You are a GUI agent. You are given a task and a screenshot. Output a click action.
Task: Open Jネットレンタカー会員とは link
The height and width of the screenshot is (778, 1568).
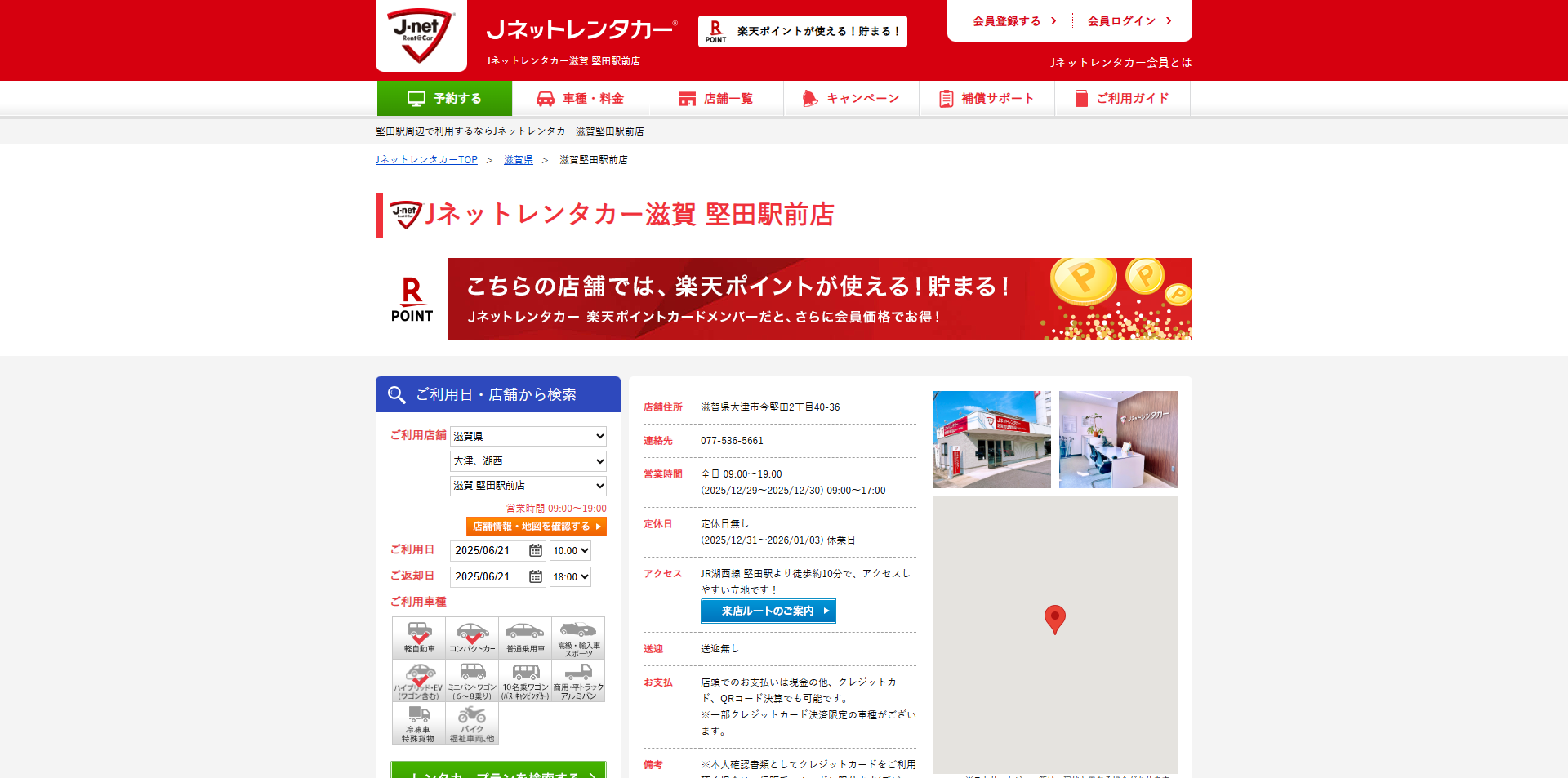point(1120,62)
